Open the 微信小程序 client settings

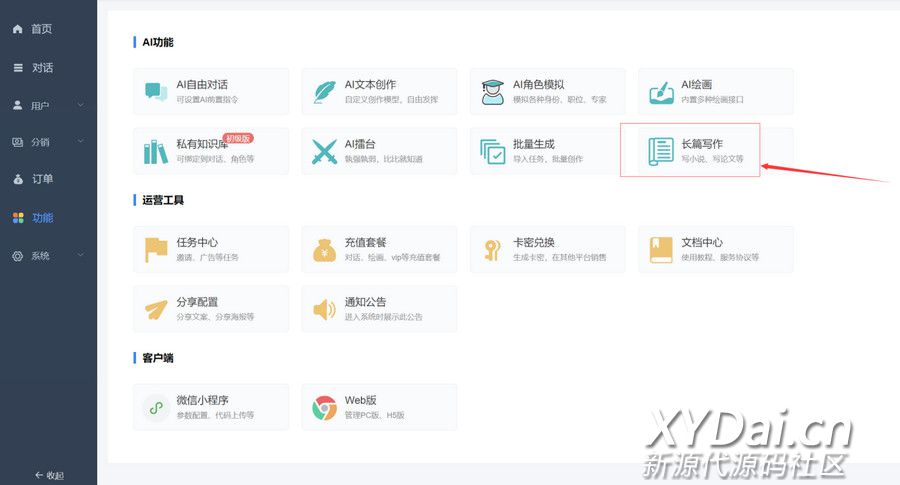click(x=210, y=407)
